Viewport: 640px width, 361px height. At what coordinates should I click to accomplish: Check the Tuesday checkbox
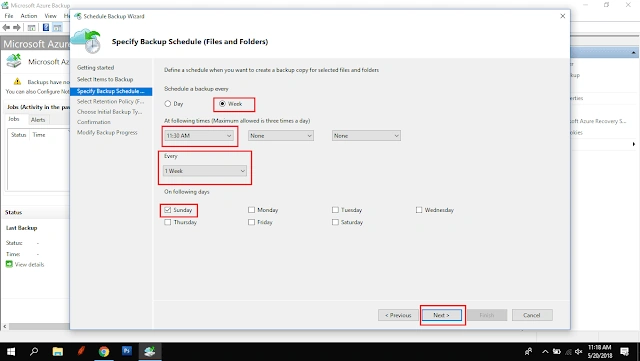tap(335, 210)
